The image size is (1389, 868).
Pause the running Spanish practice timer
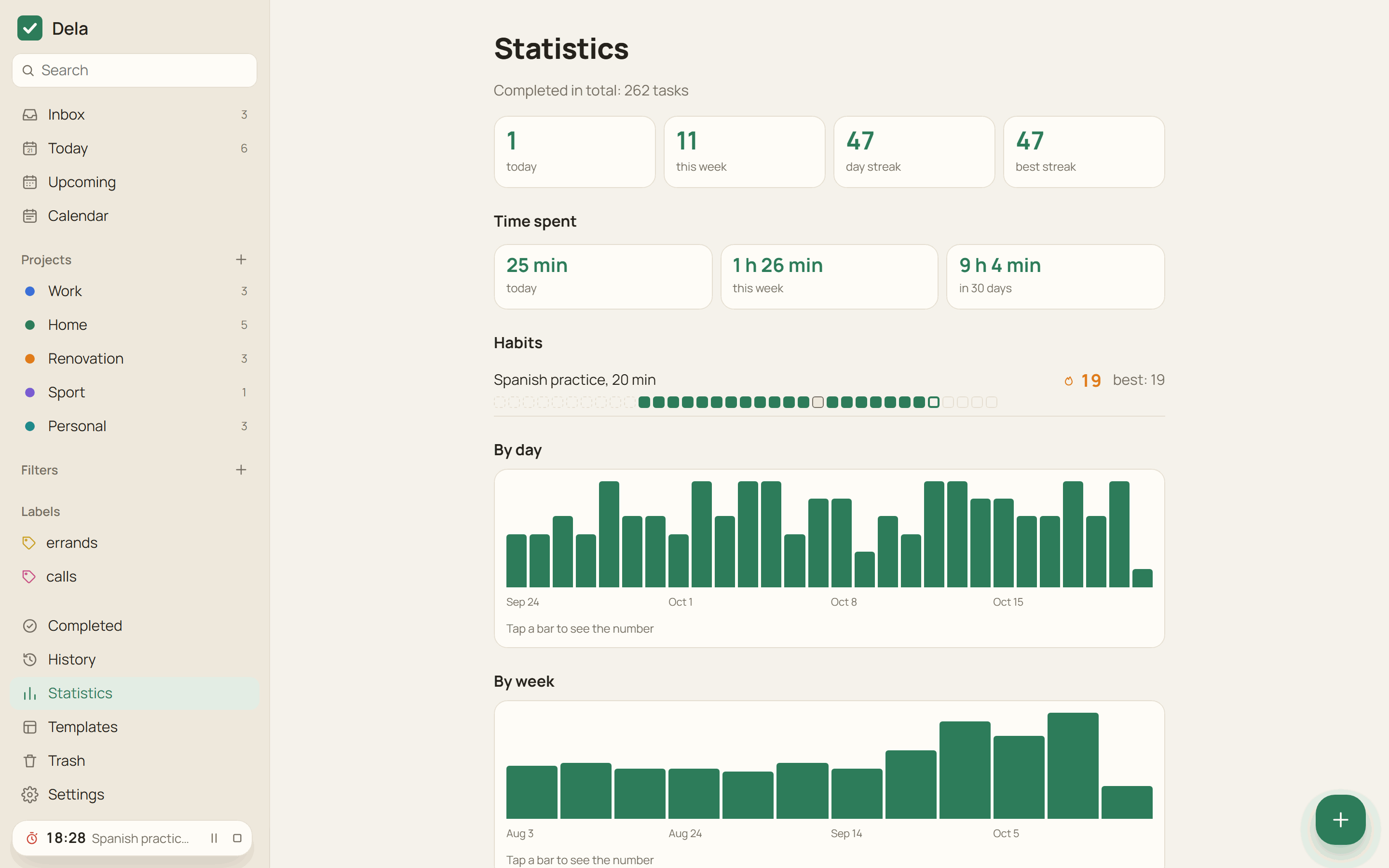click(x=214, y=838)
